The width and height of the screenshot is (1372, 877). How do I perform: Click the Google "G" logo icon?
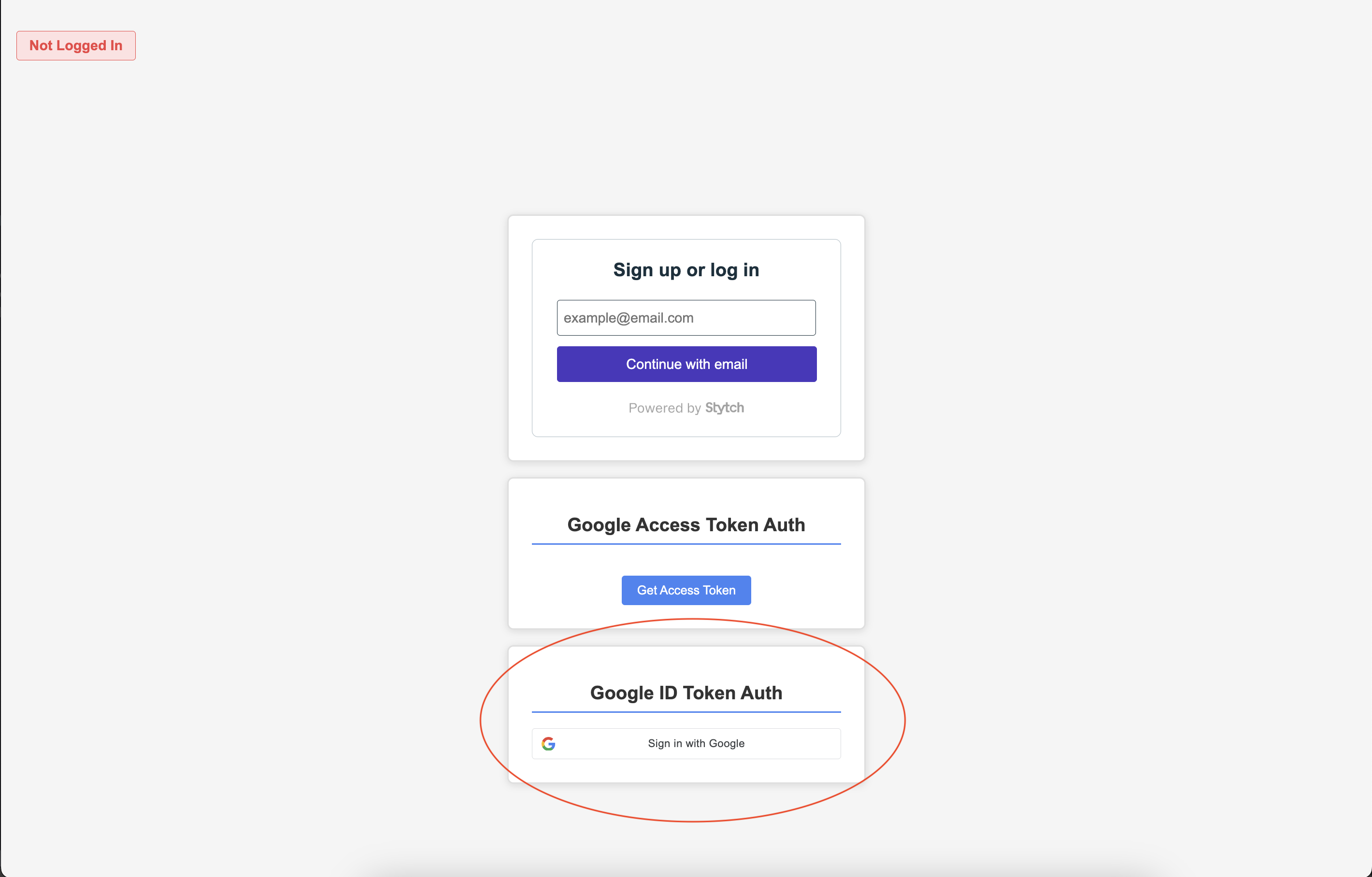coord(548,744)
